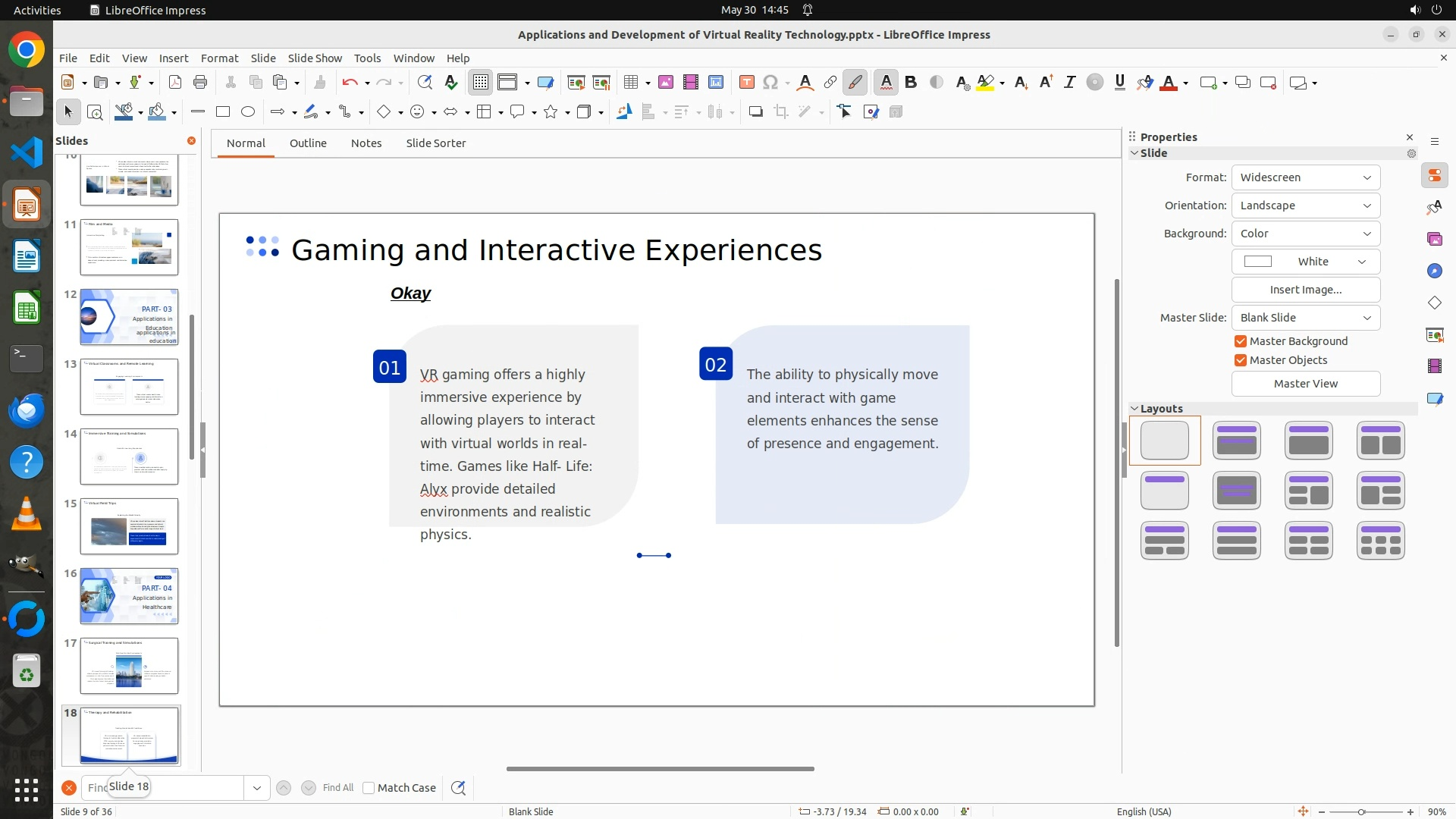
Task: Open the Slide Show menu
Action: click(315, 58)
